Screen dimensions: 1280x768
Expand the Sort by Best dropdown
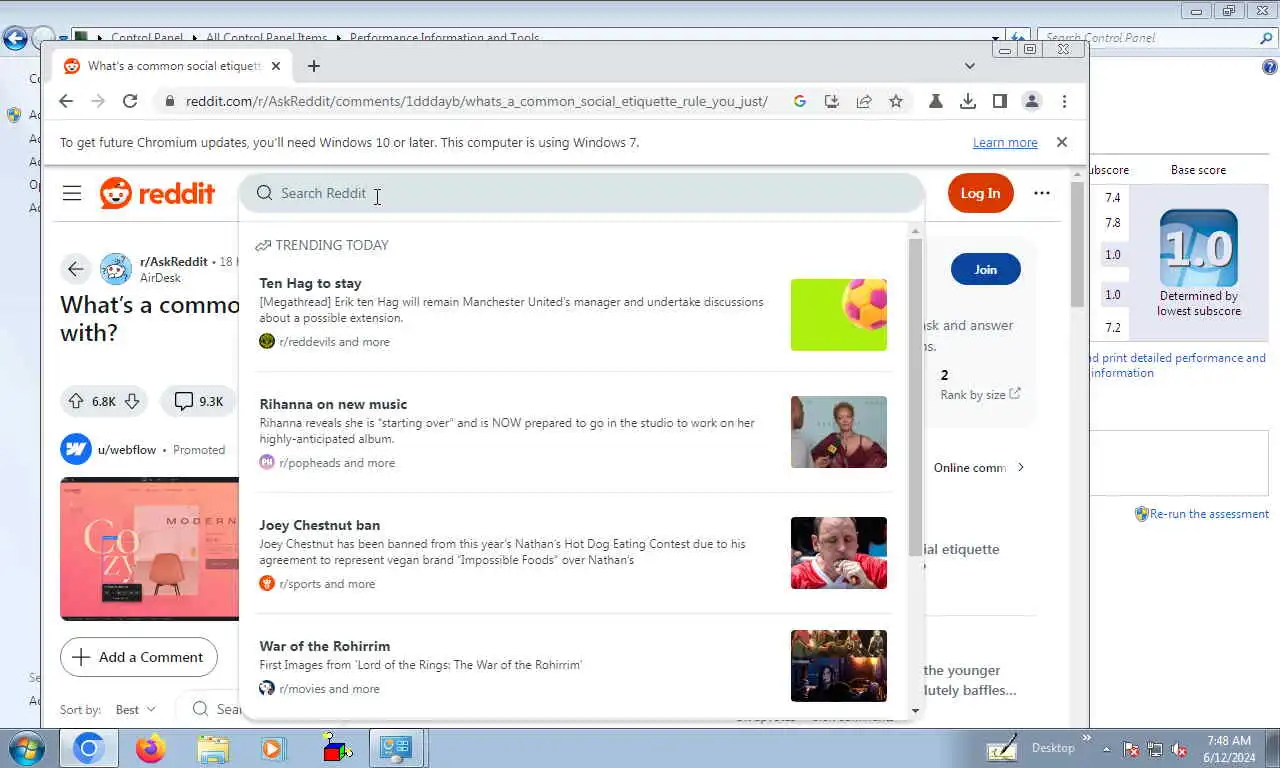[x=135, y=709]
